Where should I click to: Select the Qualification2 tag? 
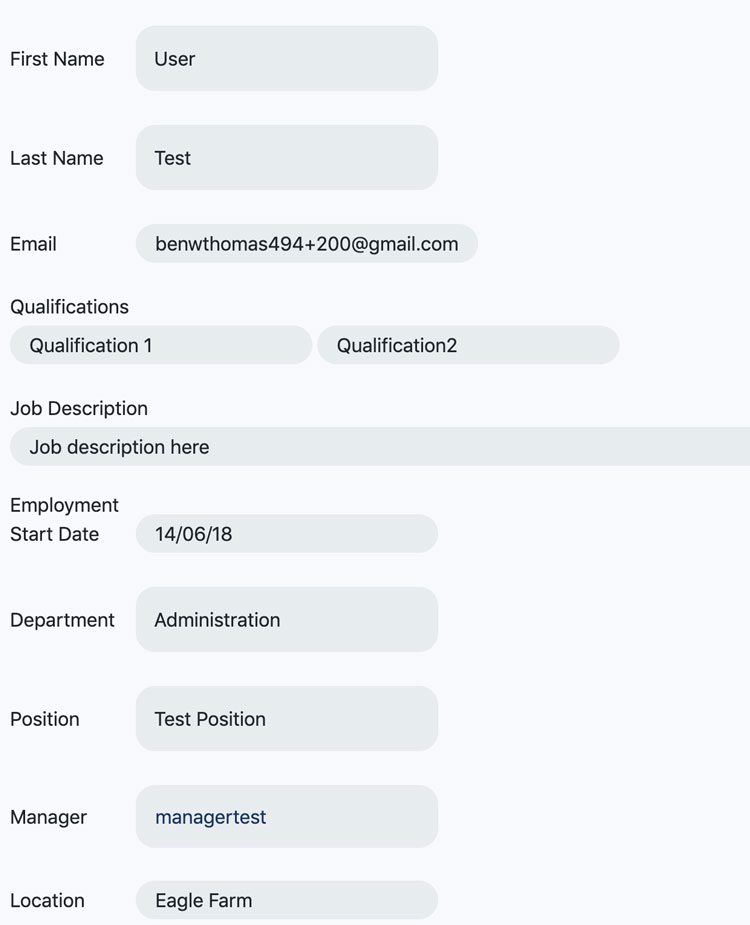coord(468,345)
